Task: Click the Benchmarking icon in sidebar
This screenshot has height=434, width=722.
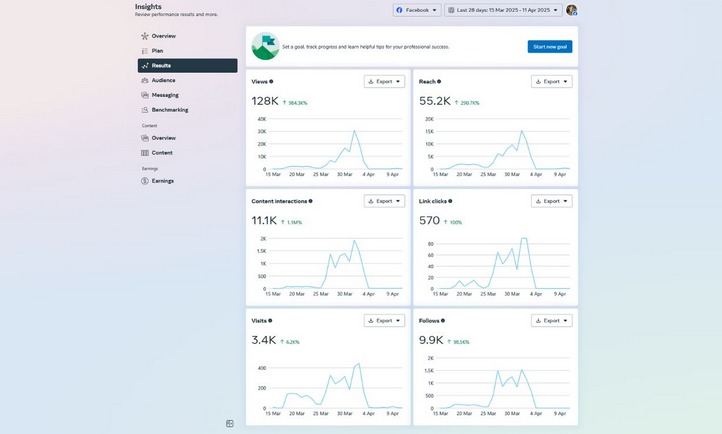Action: pos(145,110)
